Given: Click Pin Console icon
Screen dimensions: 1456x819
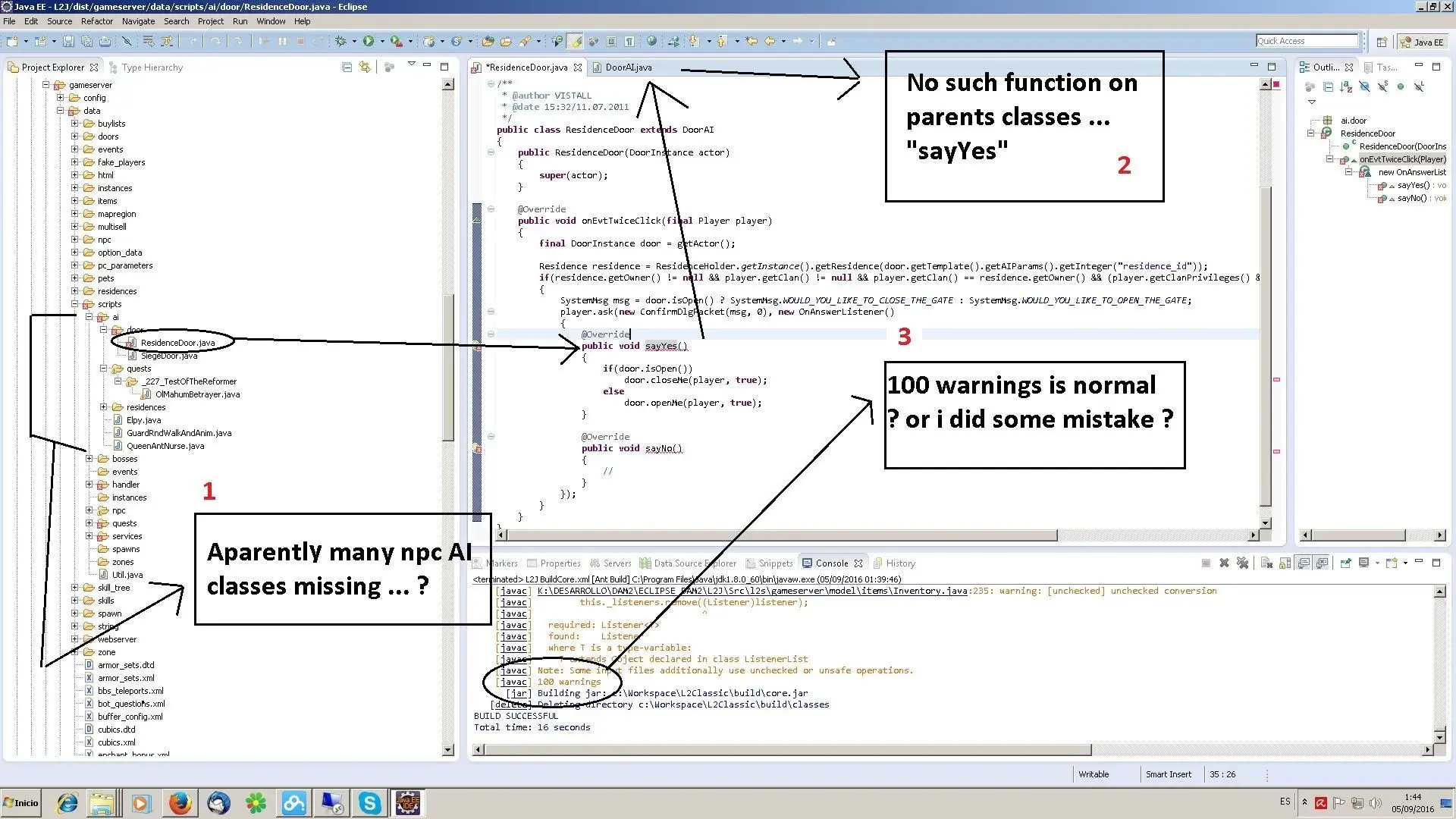Looking at the screenshot, I should coord(1345,563).
